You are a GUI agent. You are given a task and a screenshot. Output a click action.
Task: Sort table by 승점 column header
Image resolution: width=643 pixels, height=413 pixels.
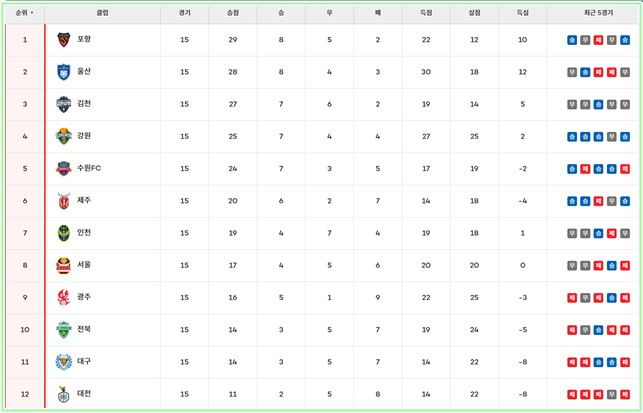[x=233, y=14]
